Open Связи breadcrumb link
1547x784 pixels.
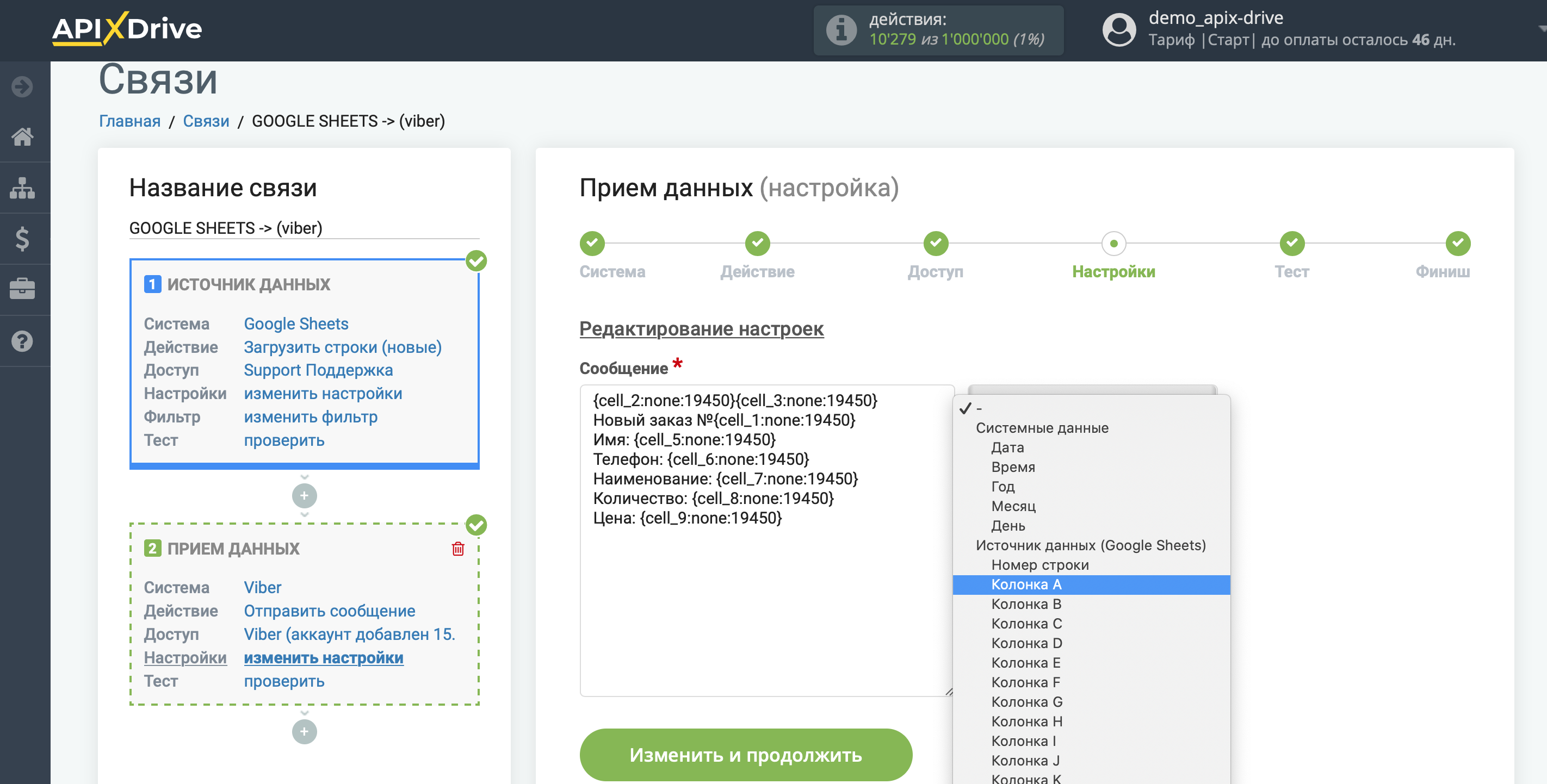[206, 121]
